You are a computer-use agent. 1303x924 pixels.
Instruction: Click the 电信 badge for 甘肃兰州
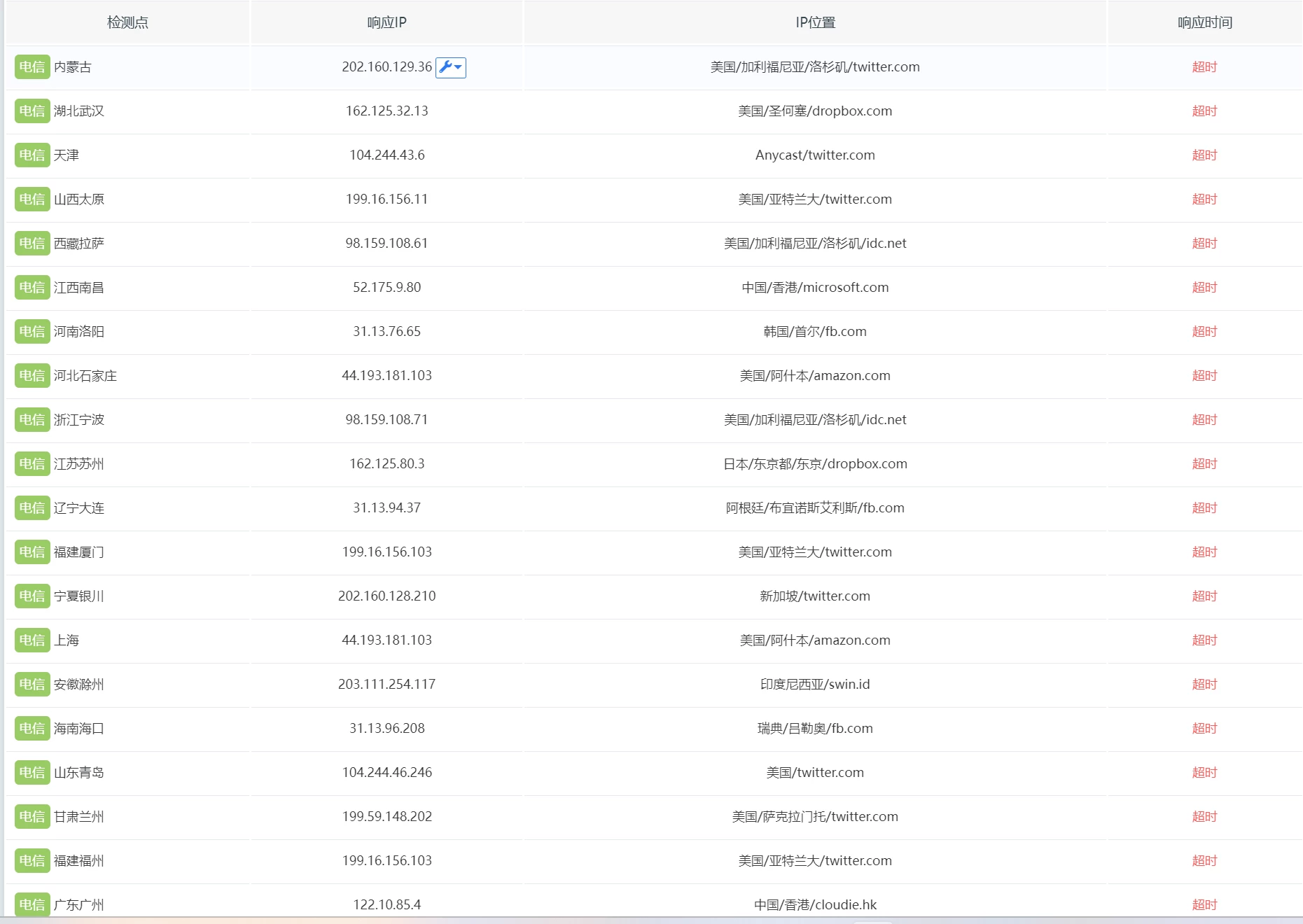click(x=32, y=817)
